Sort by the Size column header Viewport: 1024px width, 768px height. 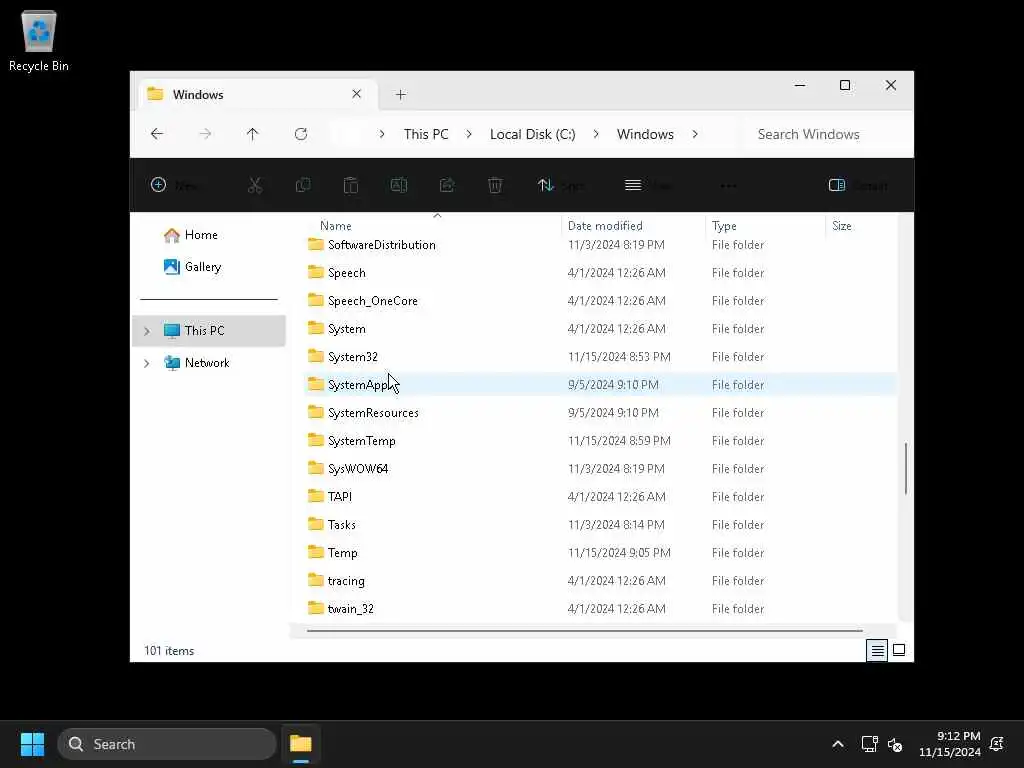tap(842, 226)
